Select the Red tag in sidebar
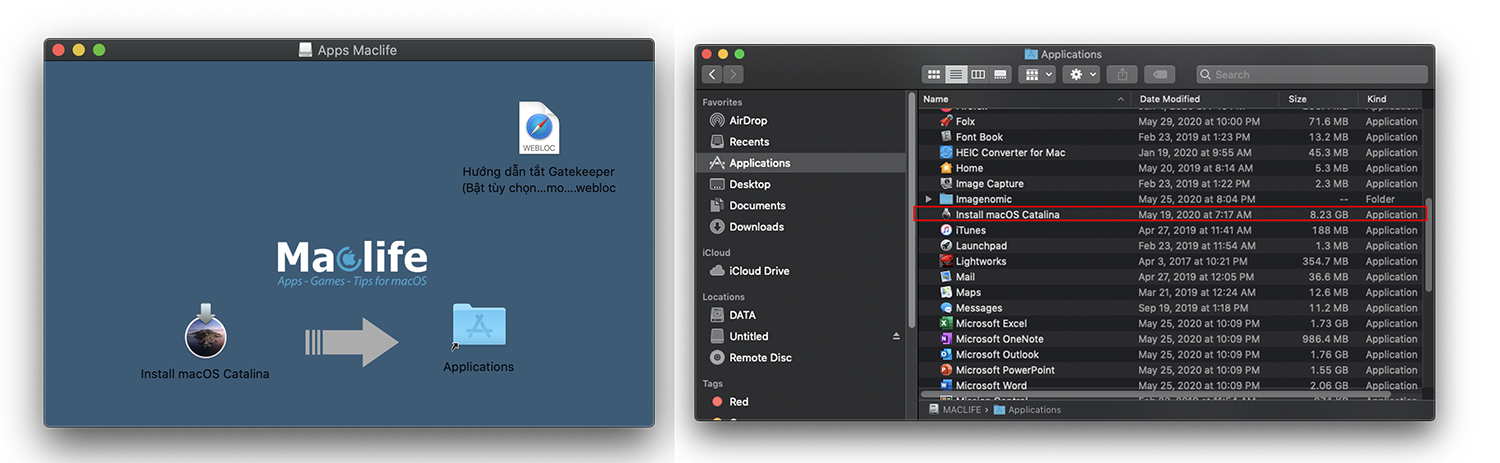The height and width of the screenshot is (463, 1500). tap(738, 402)
